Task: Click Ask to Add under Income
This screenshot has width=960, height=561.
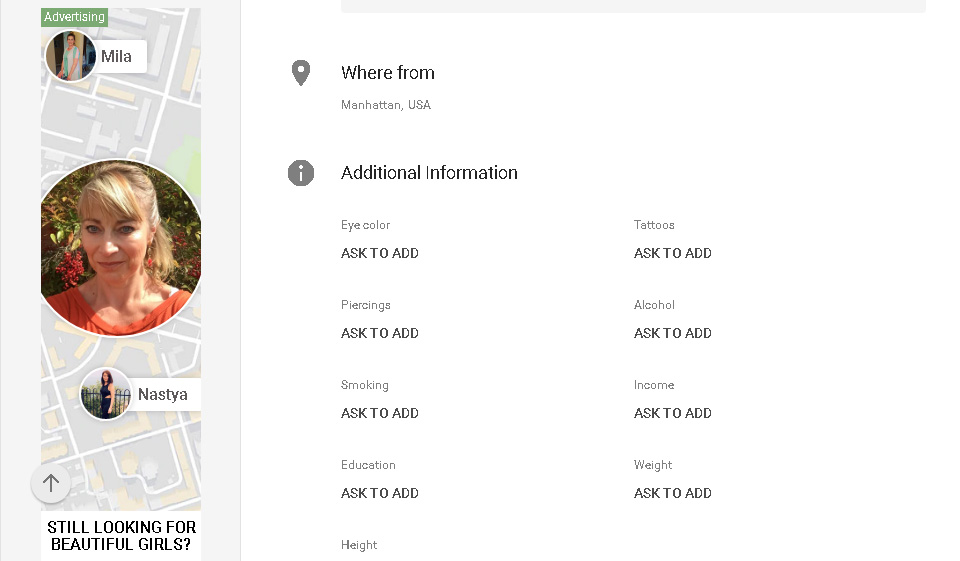Action: click(673, 413)
